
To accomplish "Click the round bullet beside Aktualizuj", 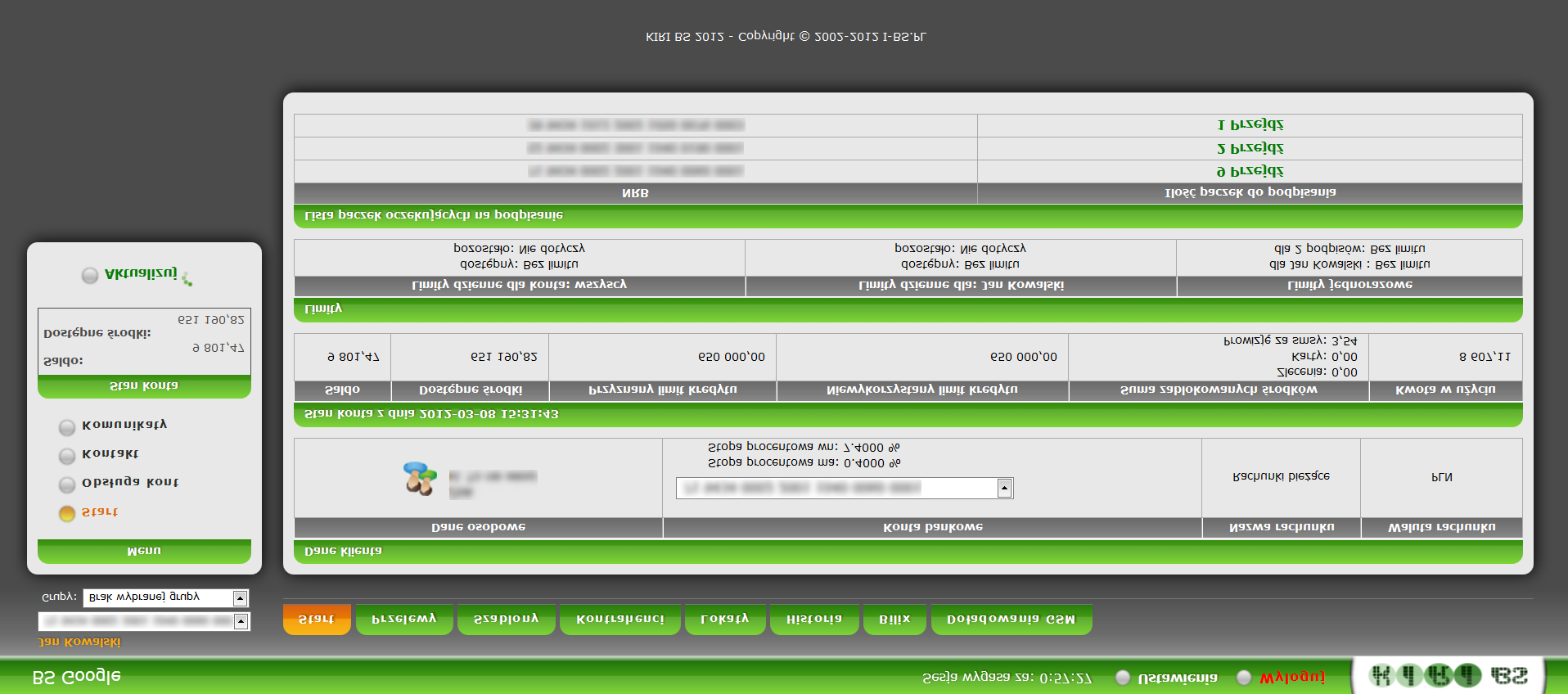I will pos(90,276).
